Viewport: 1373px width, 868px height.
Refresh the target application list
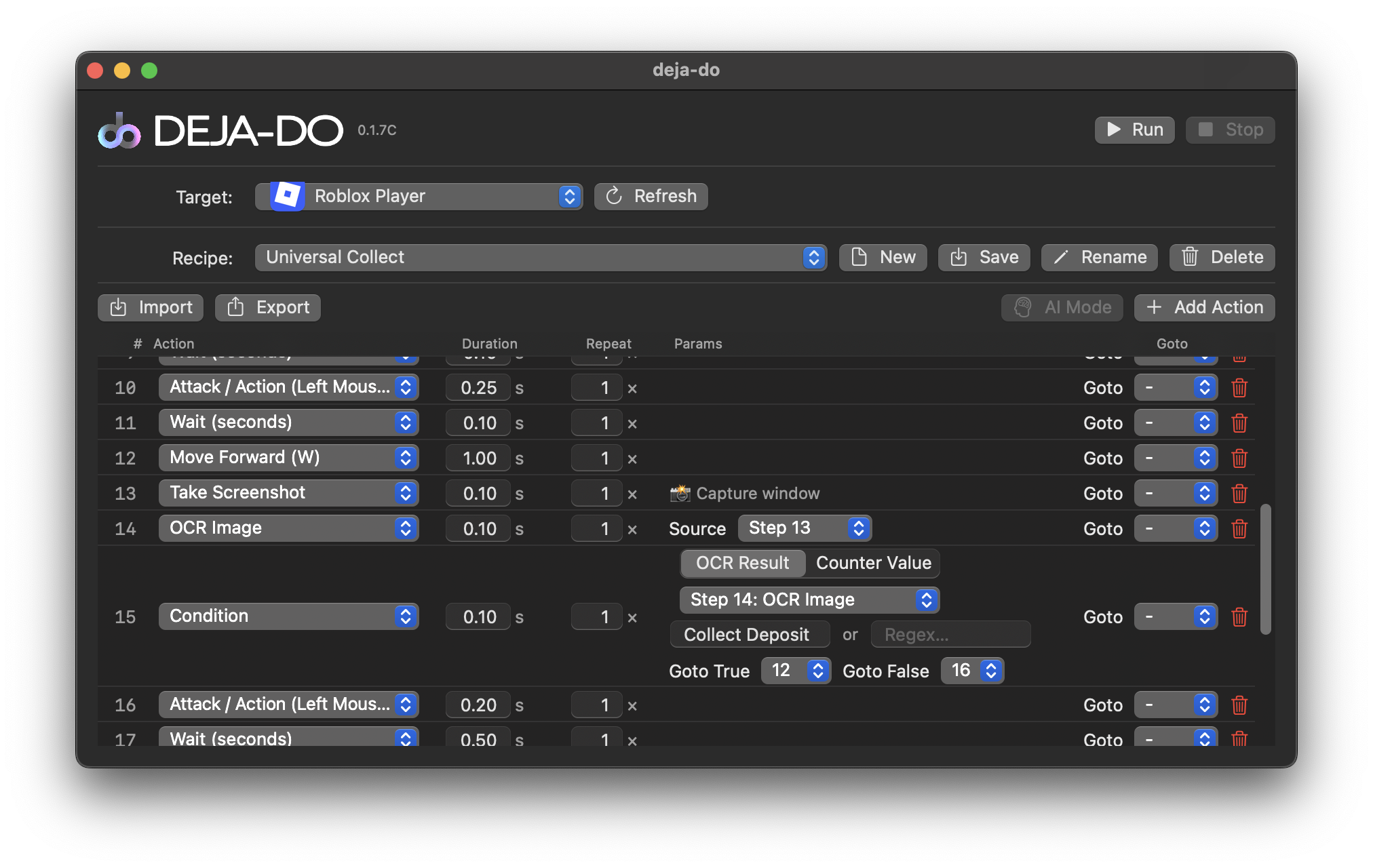650,196
